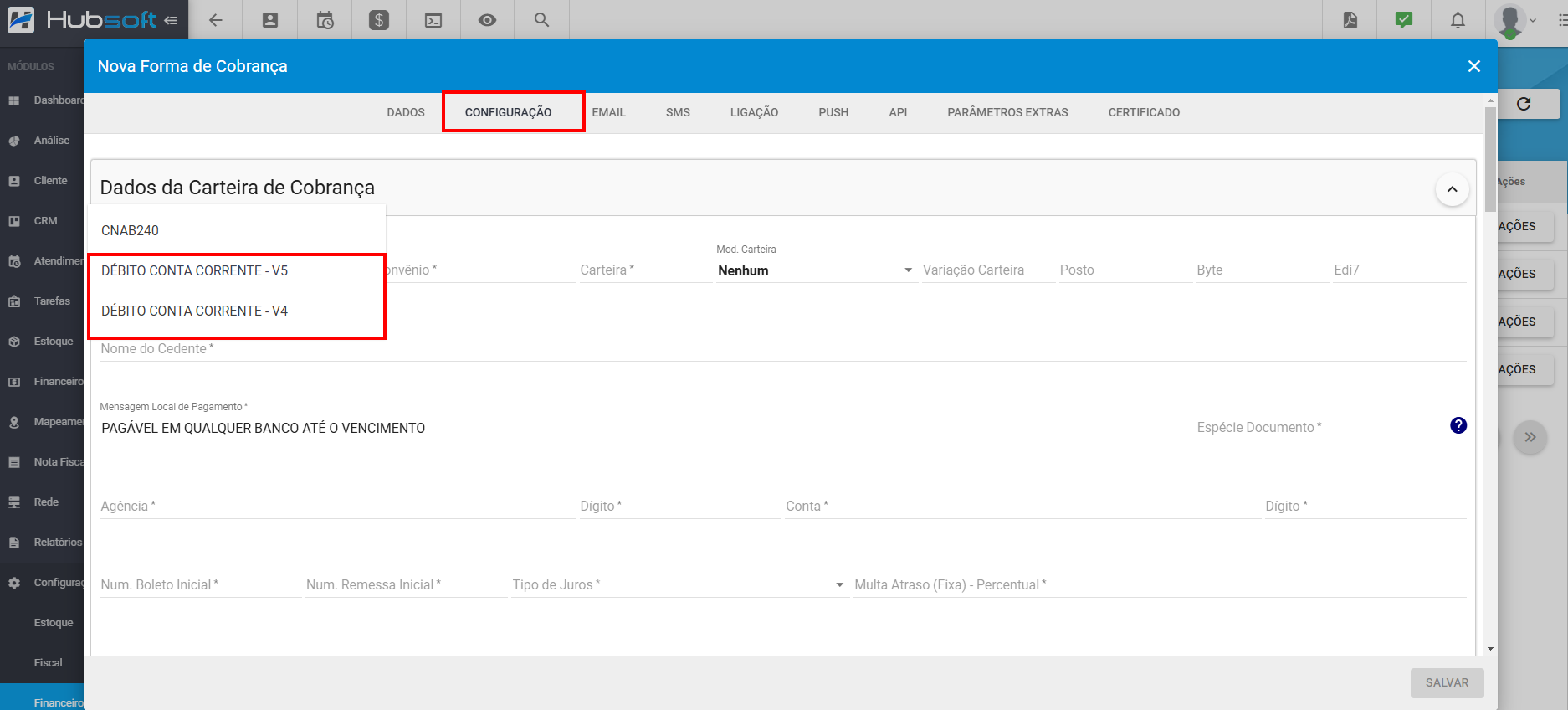Click the Byte input field
This screenshot has height=710, width=1568.
pos(1262,270)
